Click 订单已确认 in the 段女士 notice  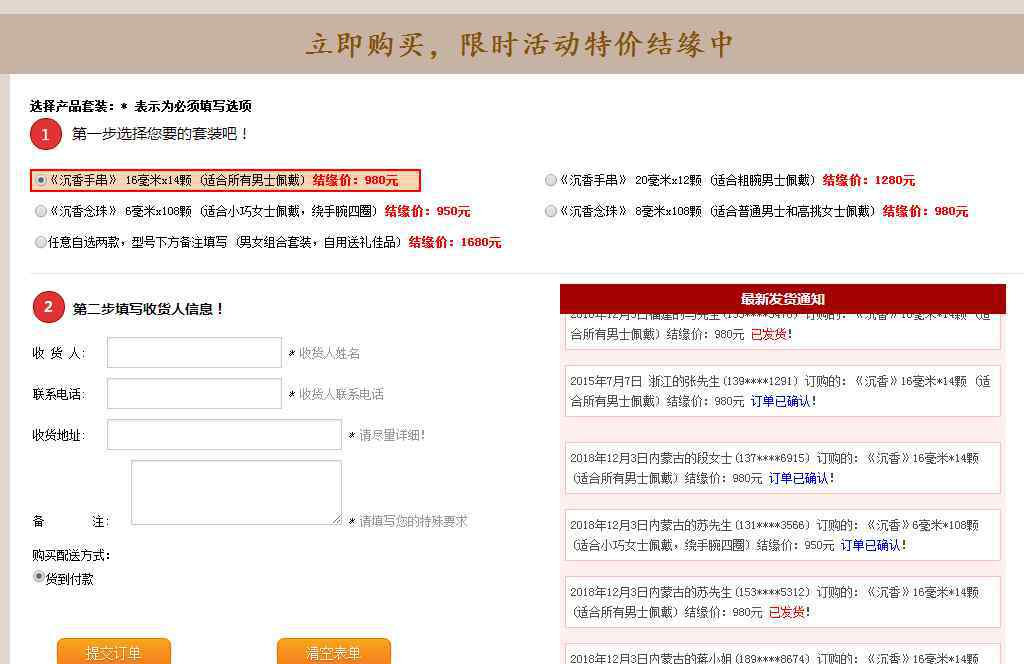tap(799, 479)
